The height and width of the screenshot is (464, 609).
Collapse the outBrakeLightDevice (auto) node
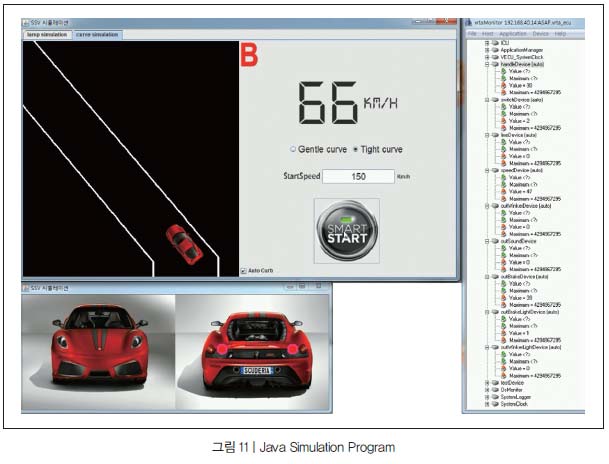pos(487,312)
